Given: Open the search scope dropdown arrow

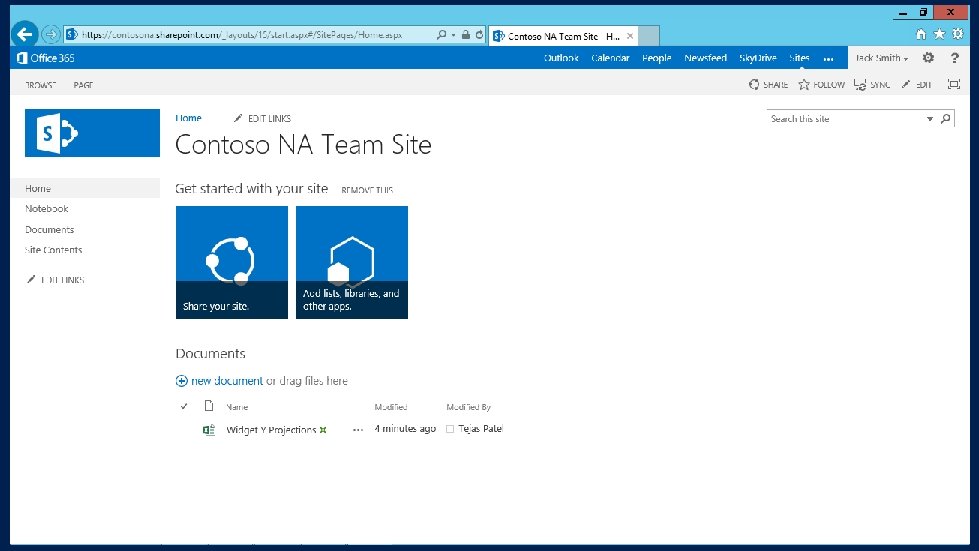Looking at the screenshot, I should (x=930, y=119).
